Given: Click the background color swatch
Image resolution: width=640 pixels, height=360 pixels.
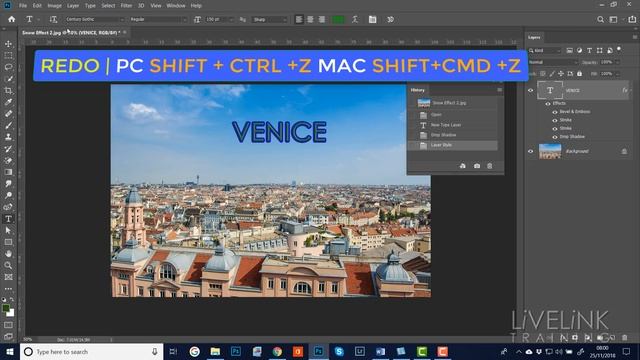Looking at the screenshot, I should (11, 313).
